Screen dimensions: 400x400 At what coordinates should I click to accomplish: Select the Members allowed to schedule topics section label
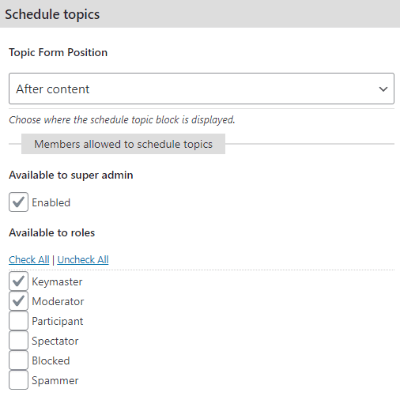pyautogui.click(x=123, y=144)
